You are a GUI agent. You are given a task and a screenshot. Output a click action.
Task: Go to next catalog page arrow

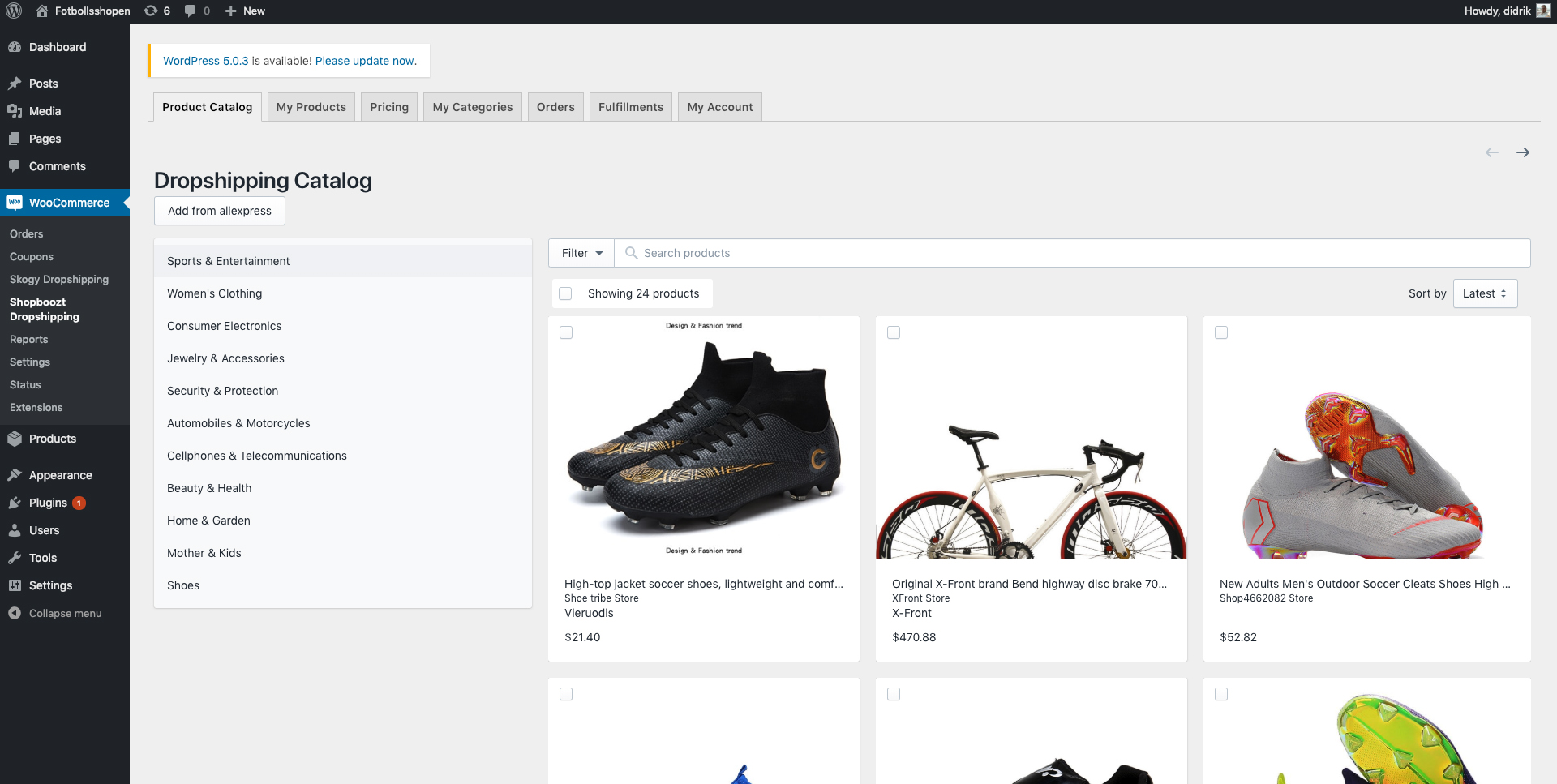click(1523, 152)
